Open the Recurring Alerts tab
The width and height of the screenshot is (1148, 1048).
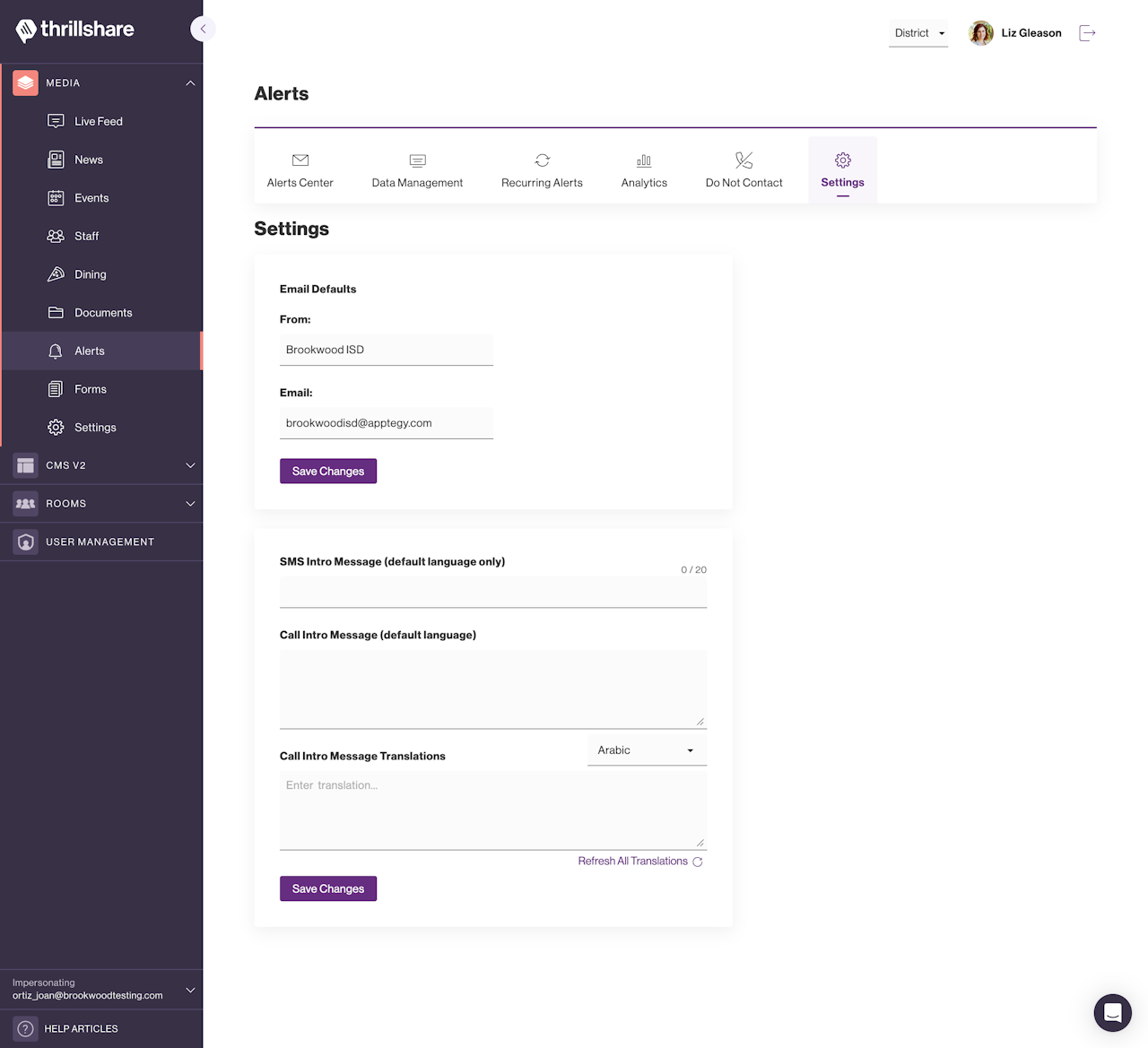point(542,170)
